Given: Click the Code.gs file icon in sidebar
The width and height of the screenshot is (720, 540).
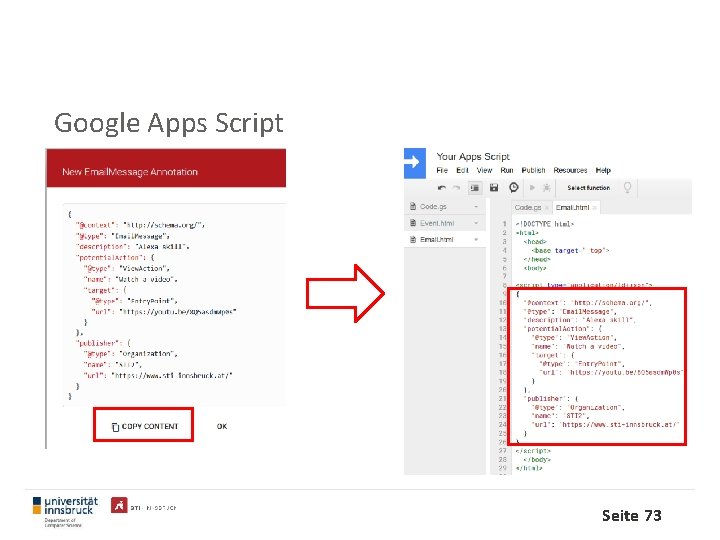Looking at the screenshot, I should pyautogui.click(x=413, y=207).
